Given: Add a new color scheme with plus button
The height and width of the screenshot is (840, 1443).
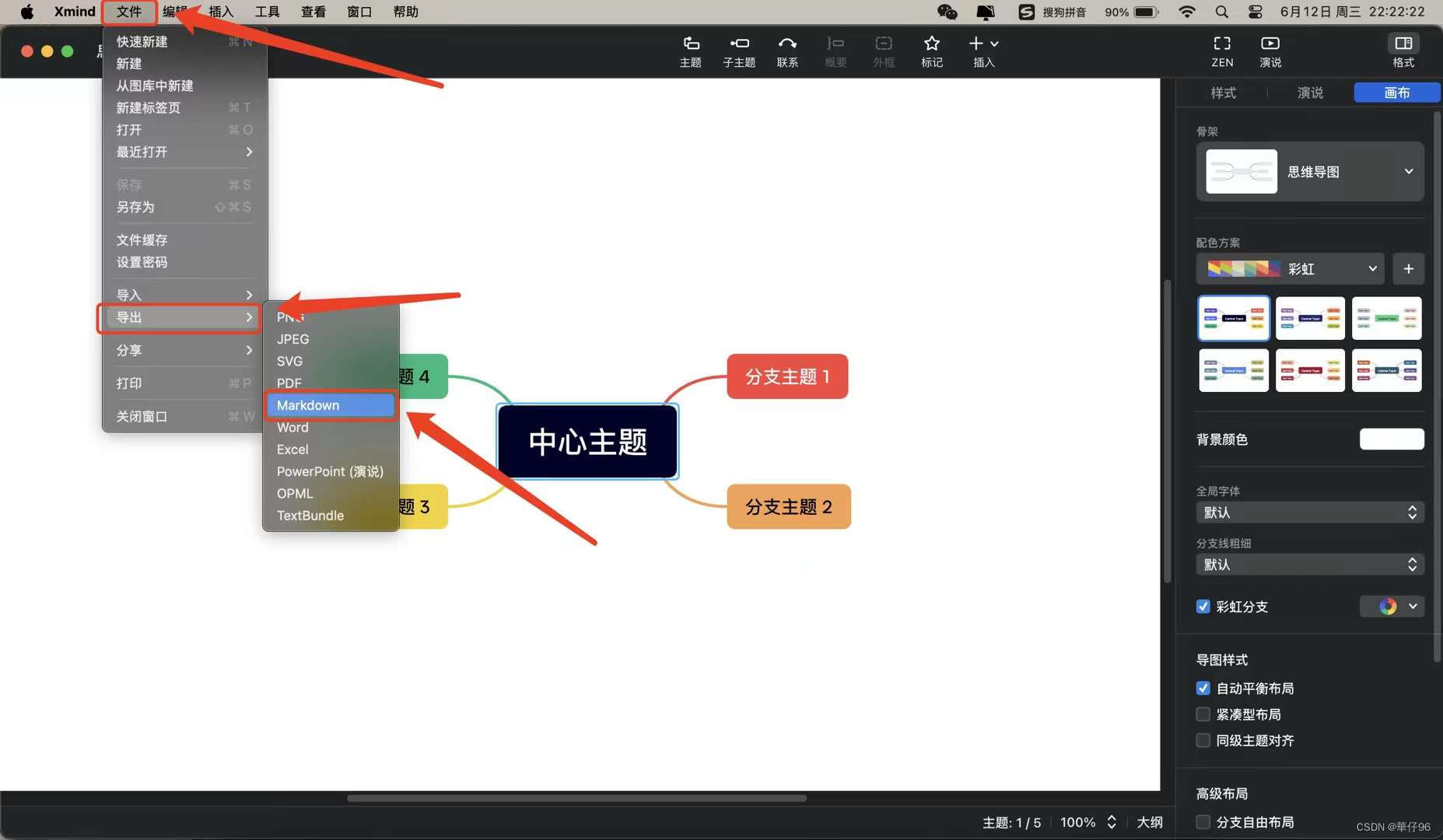Looking at the screenshot, I should click(x=1408, y=269).
